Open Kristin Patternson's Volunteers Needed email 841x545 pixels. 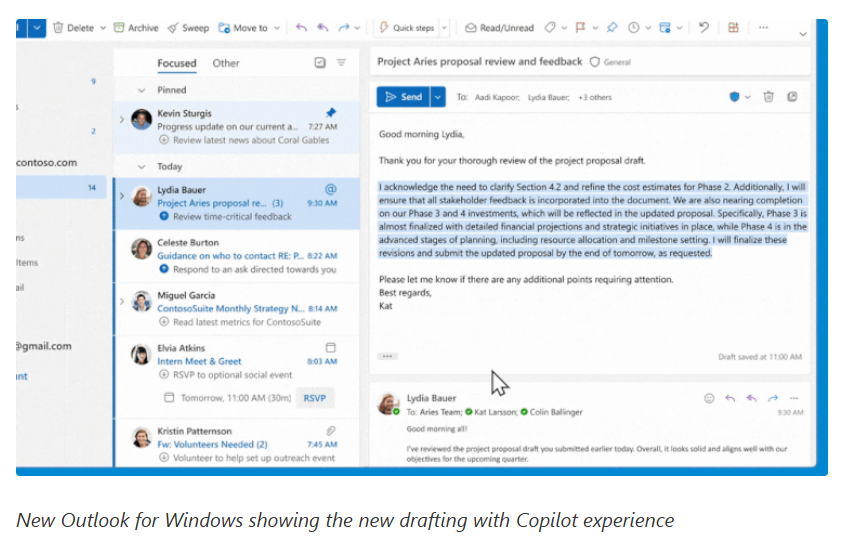tap(237, 444)
